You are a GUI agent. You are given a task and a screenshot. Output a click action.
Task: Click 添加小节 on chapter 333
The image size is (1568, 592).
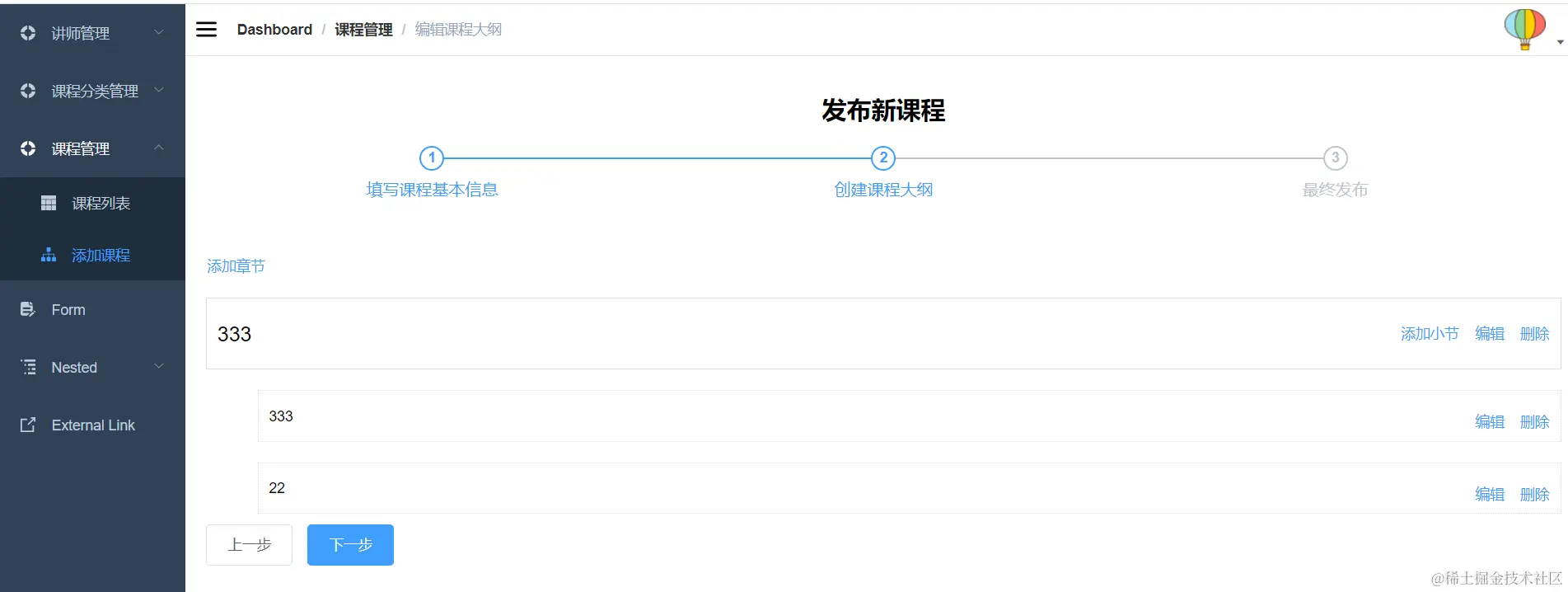click(x=1430, y=334)
